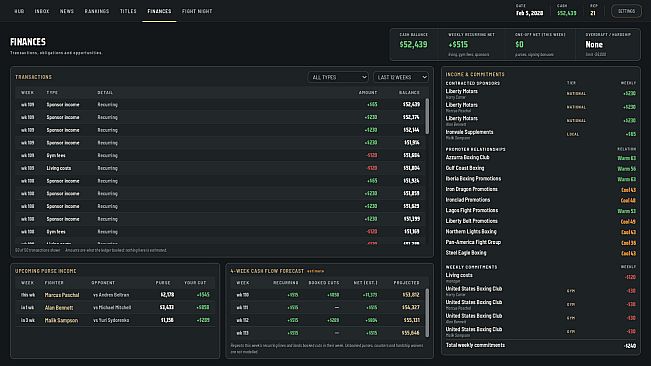Select Liberty Motors sponsor for Harry Carter
651x366 pixels.
(x=541, y=93)
